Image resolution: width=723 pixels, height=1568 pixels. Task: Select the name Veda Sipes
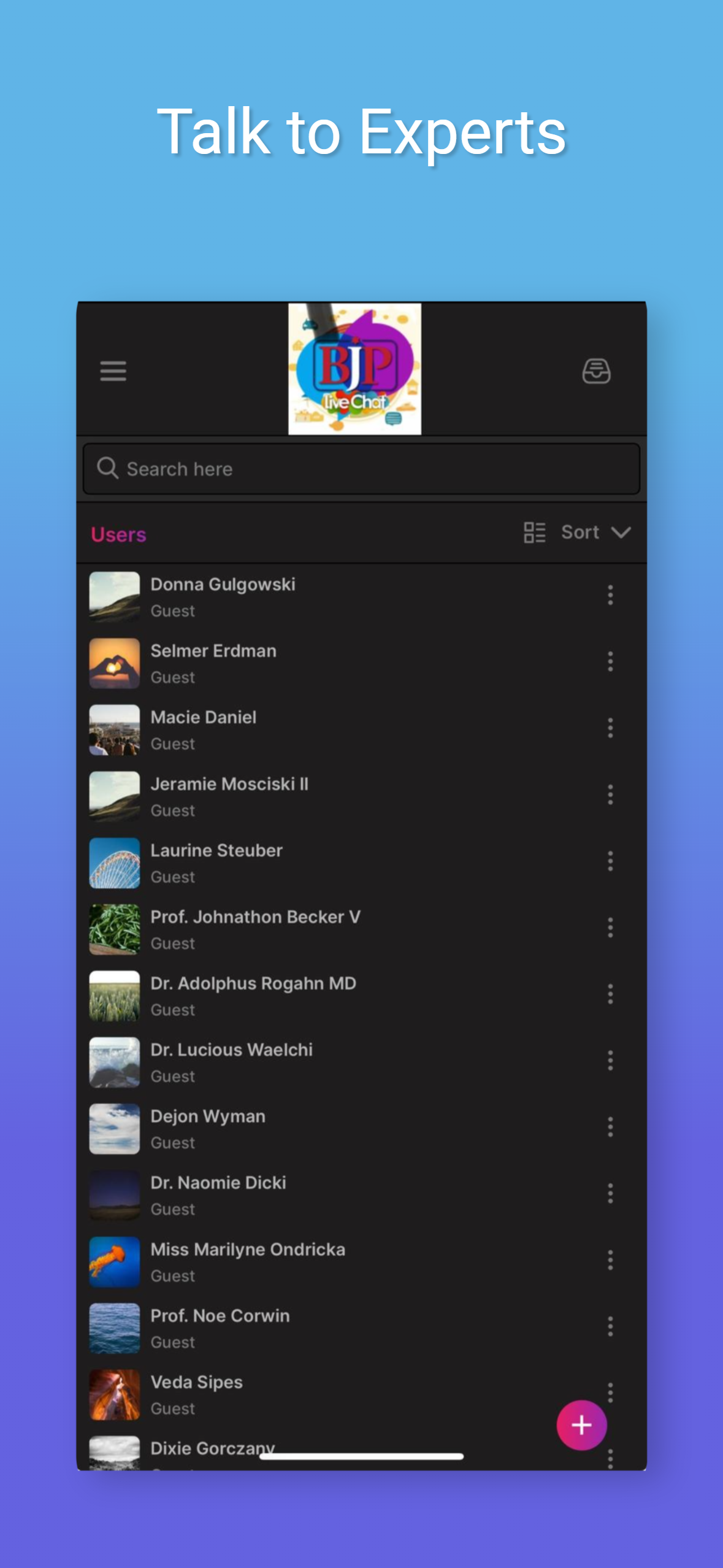pyautogui.click(x=197, y=1382)
